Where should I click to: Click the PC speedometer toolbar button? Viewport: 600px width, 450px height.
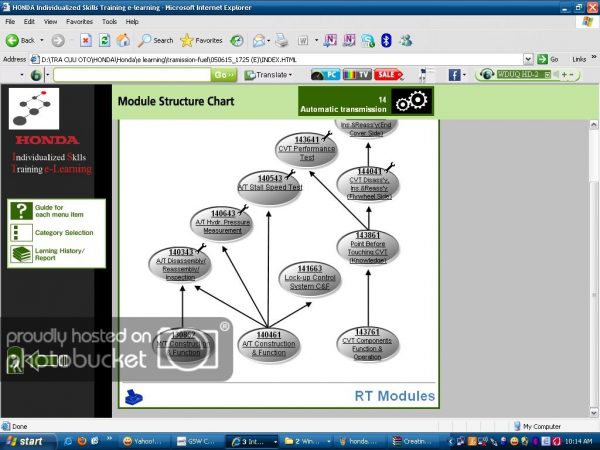325,75
